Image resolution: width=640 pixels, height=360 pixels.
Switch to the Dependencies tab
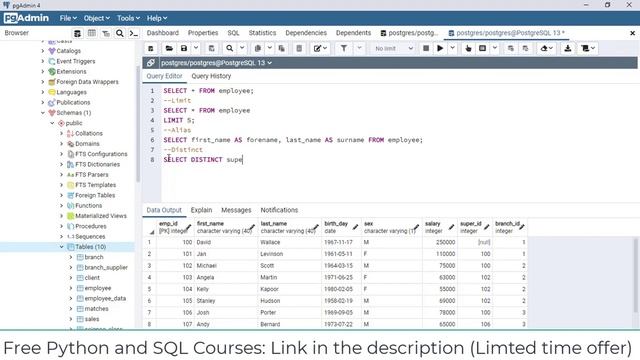coord(306,33)
